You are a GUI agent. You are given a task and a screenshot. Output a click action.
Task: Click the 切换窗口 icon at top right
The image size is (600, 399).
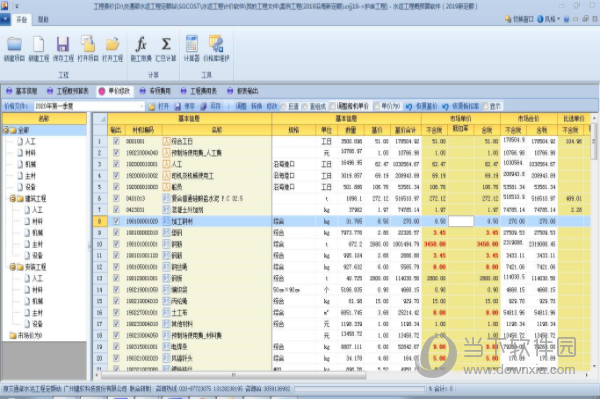pyautogui.click(x=508, y=19)
